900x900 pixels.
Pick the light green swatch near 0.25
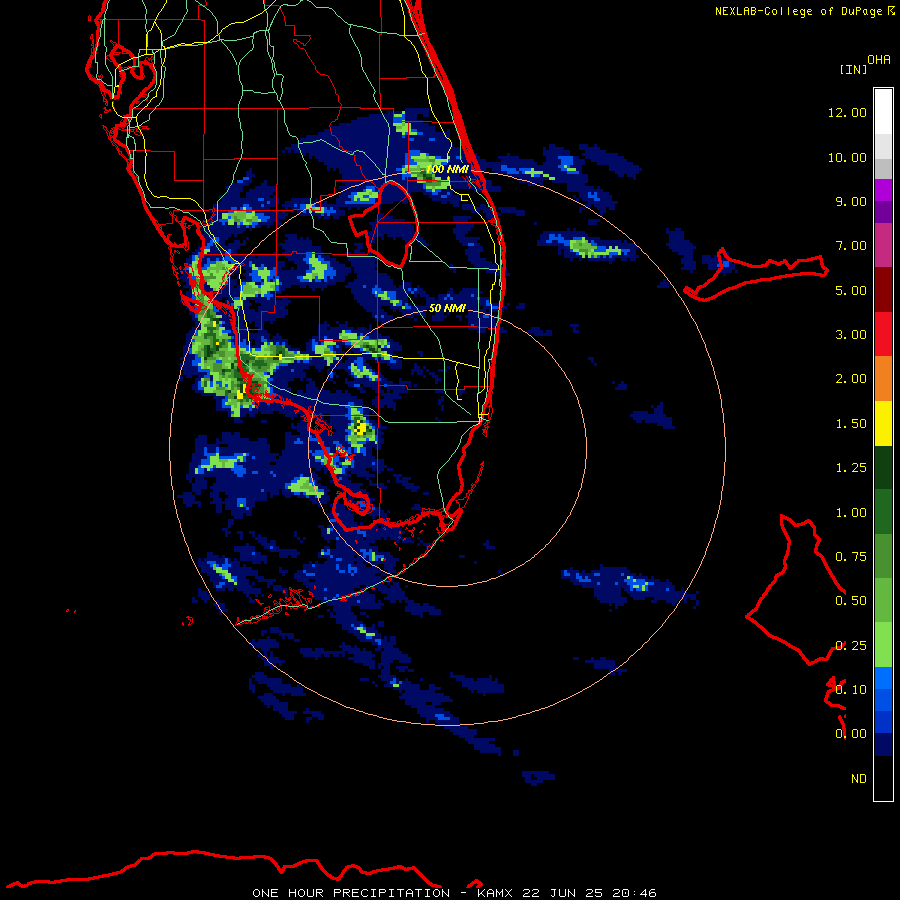(x=883, y=645)
